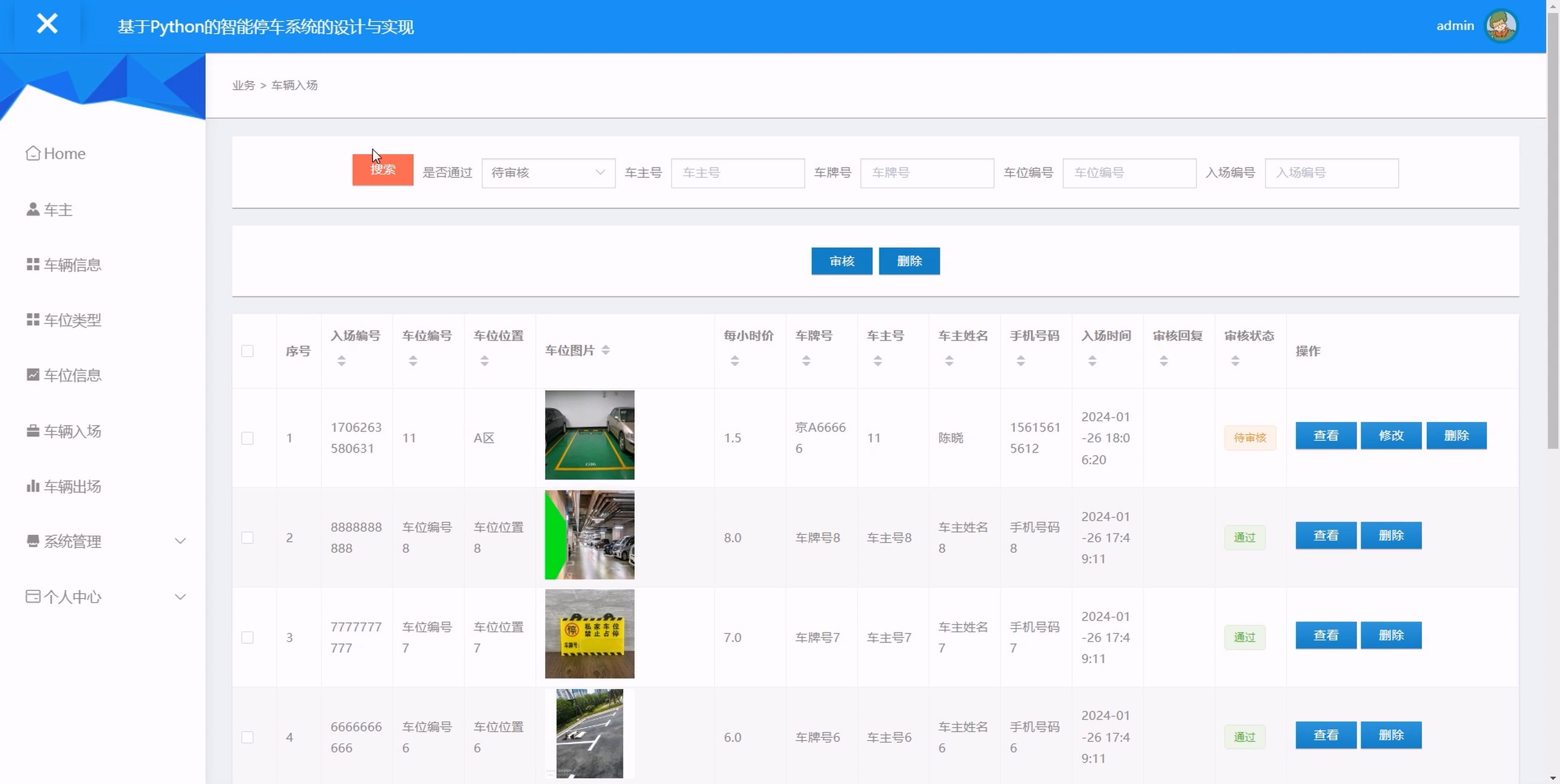Viewport: 1560px width, 784px height.
Task: Click the 车辆信息 grid icon
Action: (x=33, y=265)
